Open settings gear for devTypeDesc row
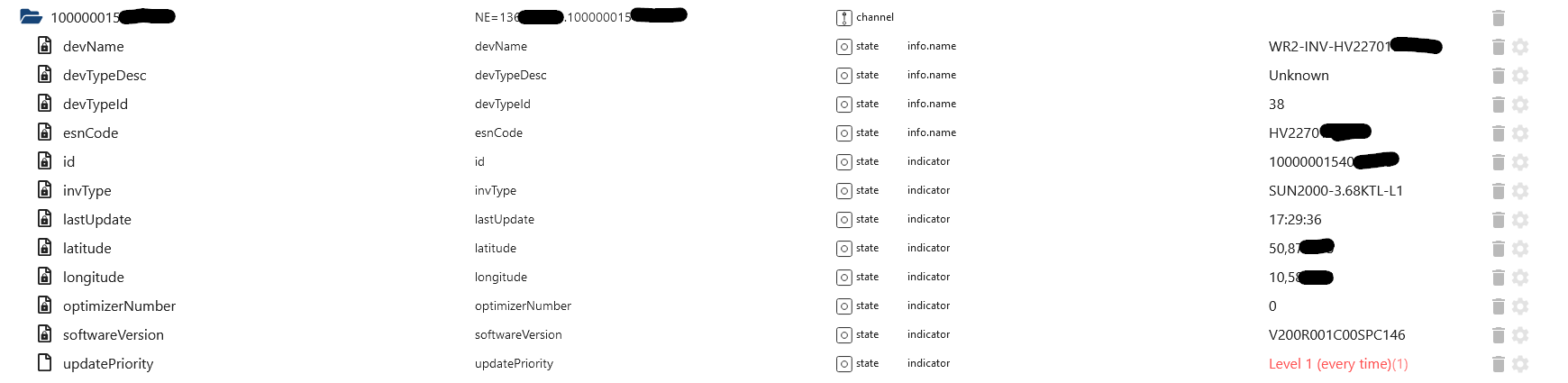Image resolution: width=1568 pixels, height=383 pixels. click(1520, 76)
